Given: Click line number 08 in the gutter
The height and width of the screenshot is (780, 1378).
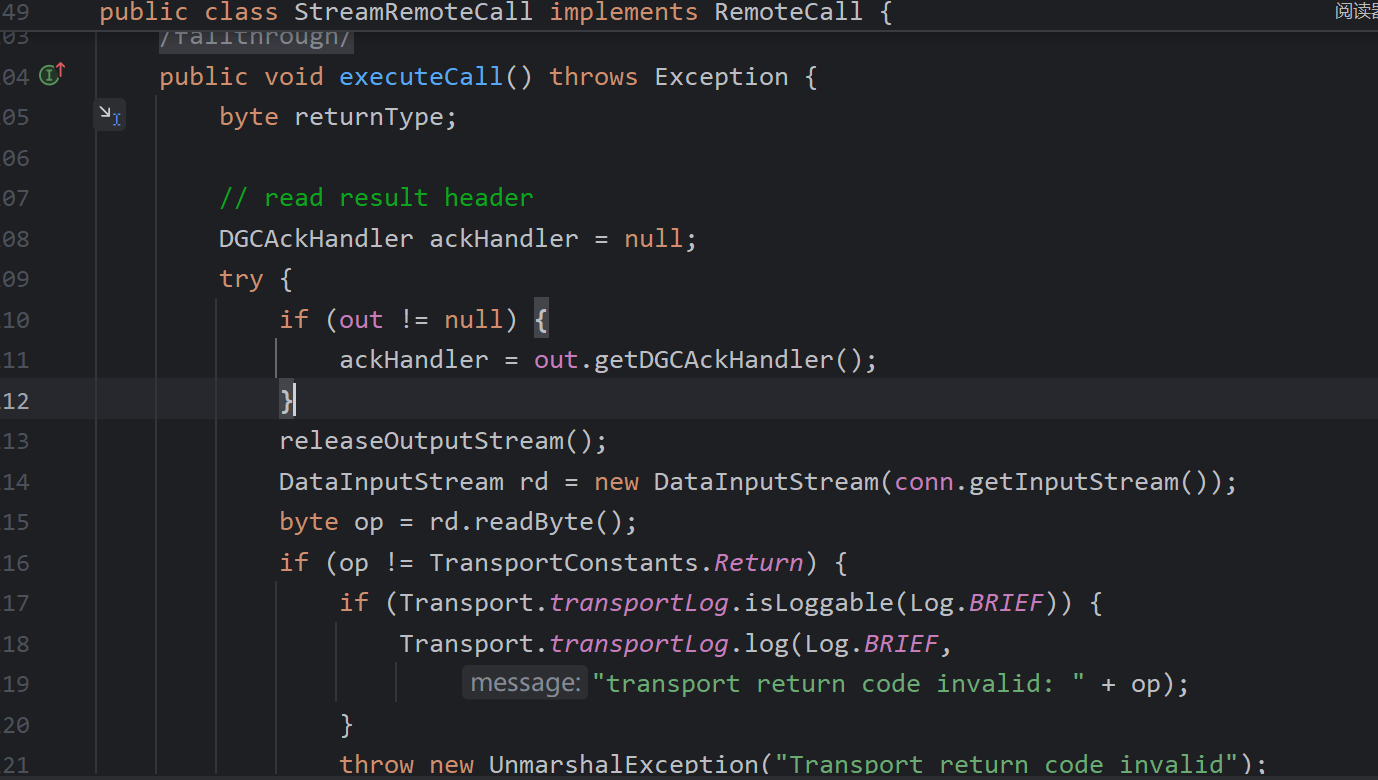Looking at the screenshot, I should [16, 239].
